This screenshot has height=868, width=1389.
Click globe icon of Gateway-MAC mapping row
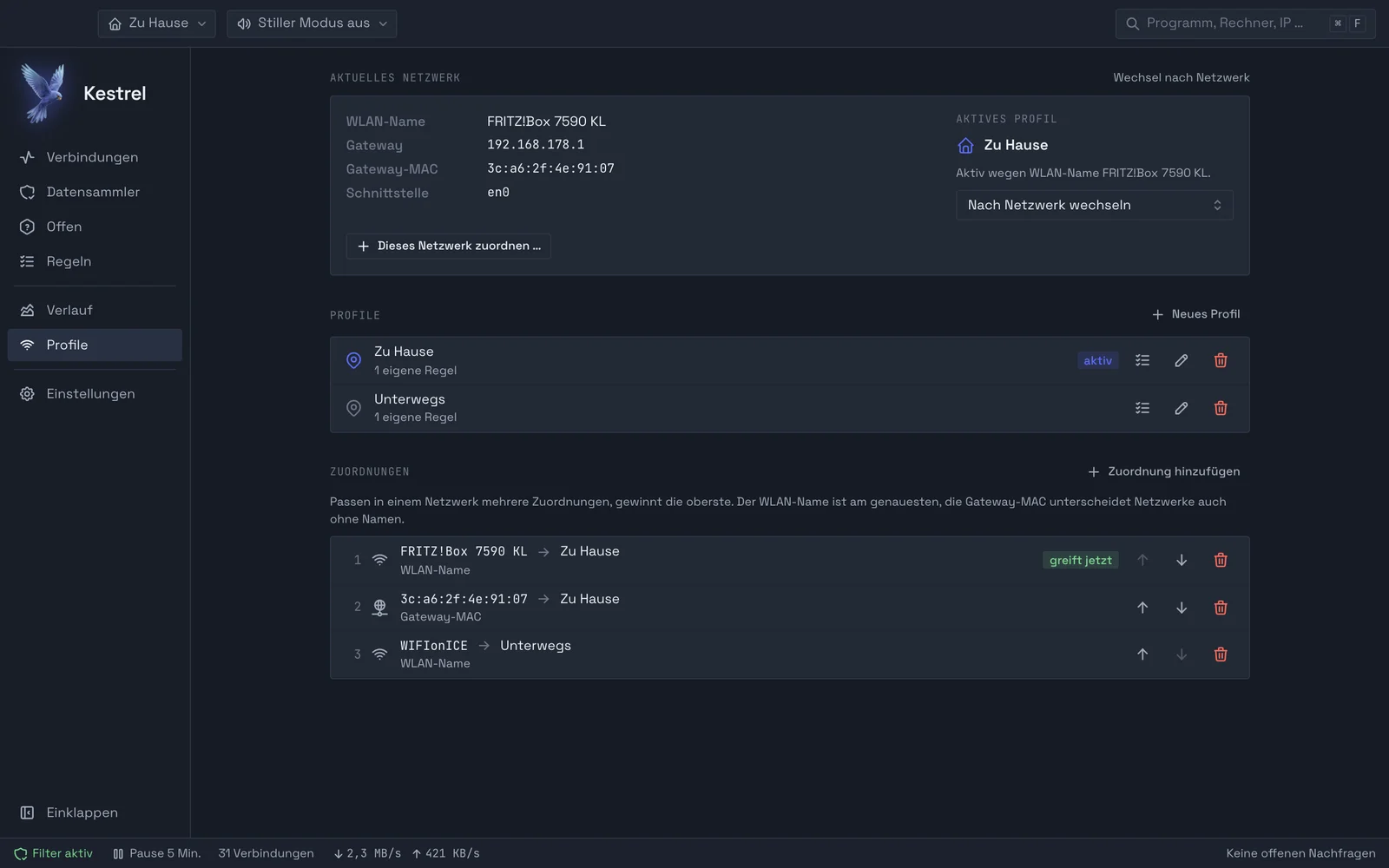[379, 608]
